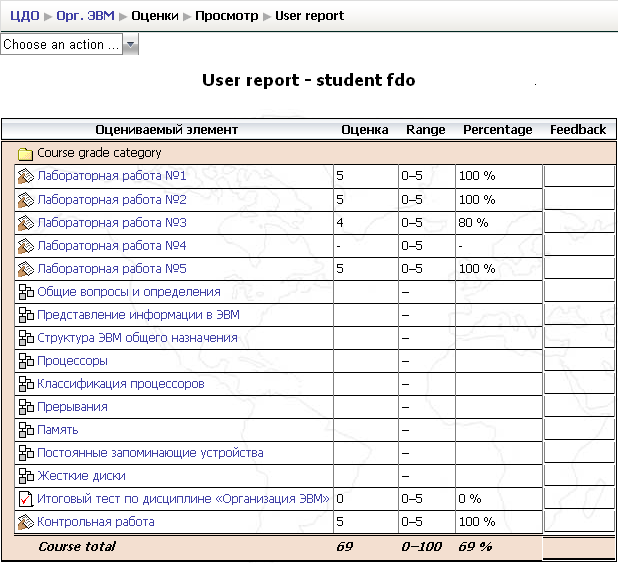Image resolution: width=618 pixels, height=563 pixels.
Task: Click the 0 % percentage for Итоговый тест
Action: pyautogui.click(x=470, y=499)
